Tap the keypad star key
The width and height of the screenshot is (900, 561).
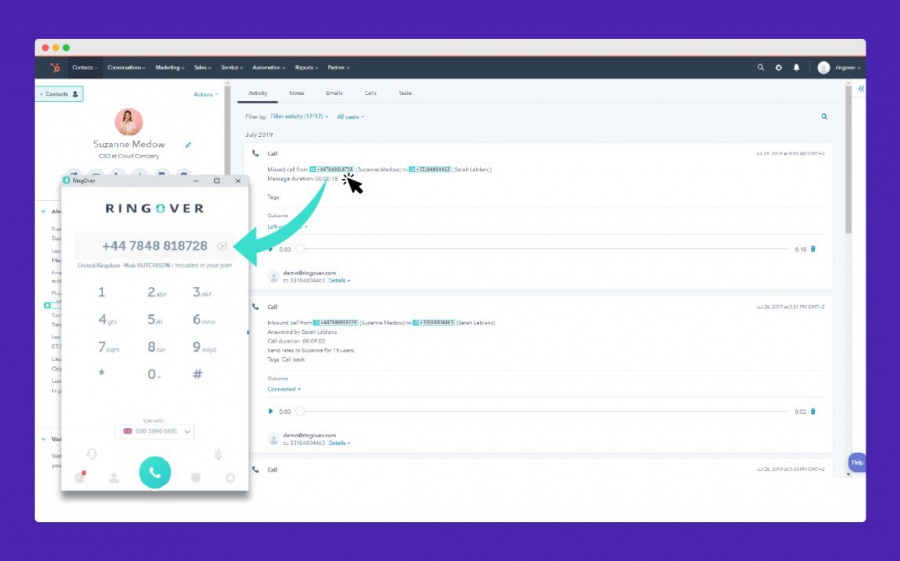[102, 373]
